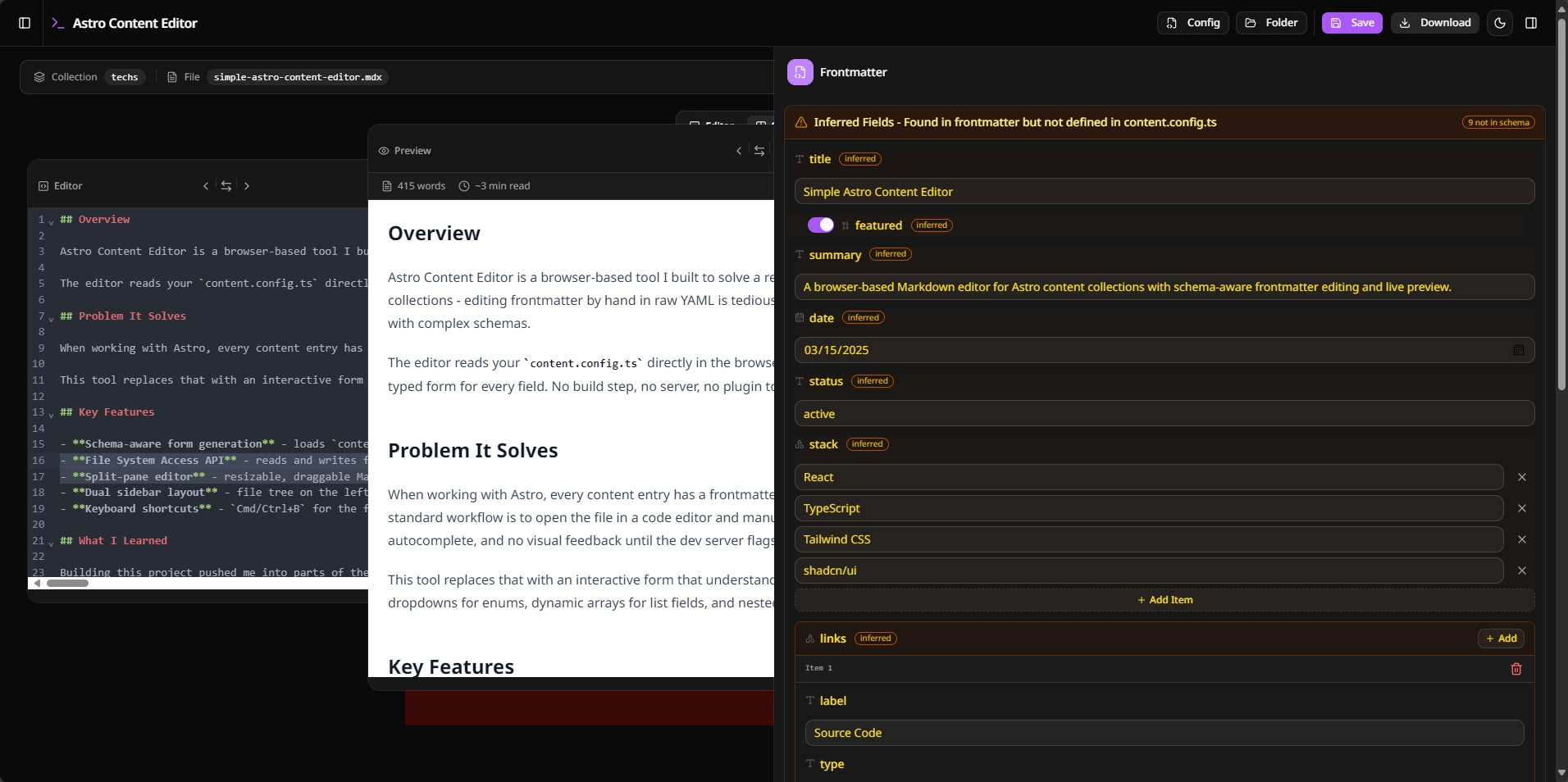Viewport: 1568px width, 782px height.
Task: Collapse the Preview pane with the back chevron
Action: tap(737, 151)
